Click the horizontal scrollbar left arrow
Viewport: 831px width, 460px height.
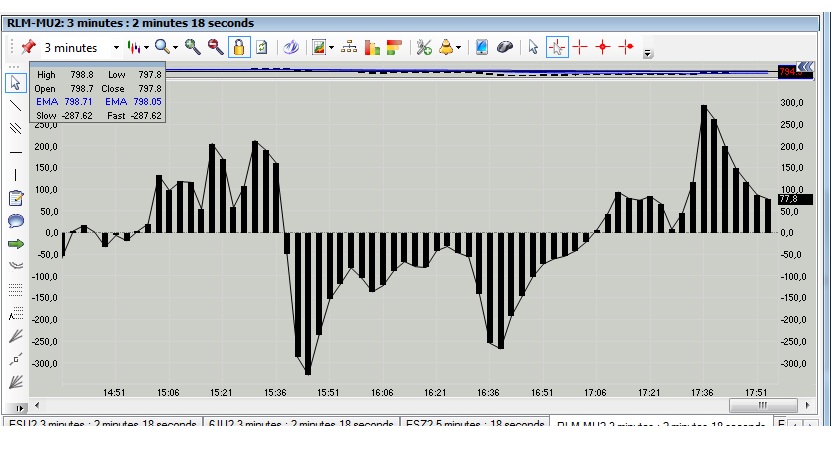[x=37, y=405]
